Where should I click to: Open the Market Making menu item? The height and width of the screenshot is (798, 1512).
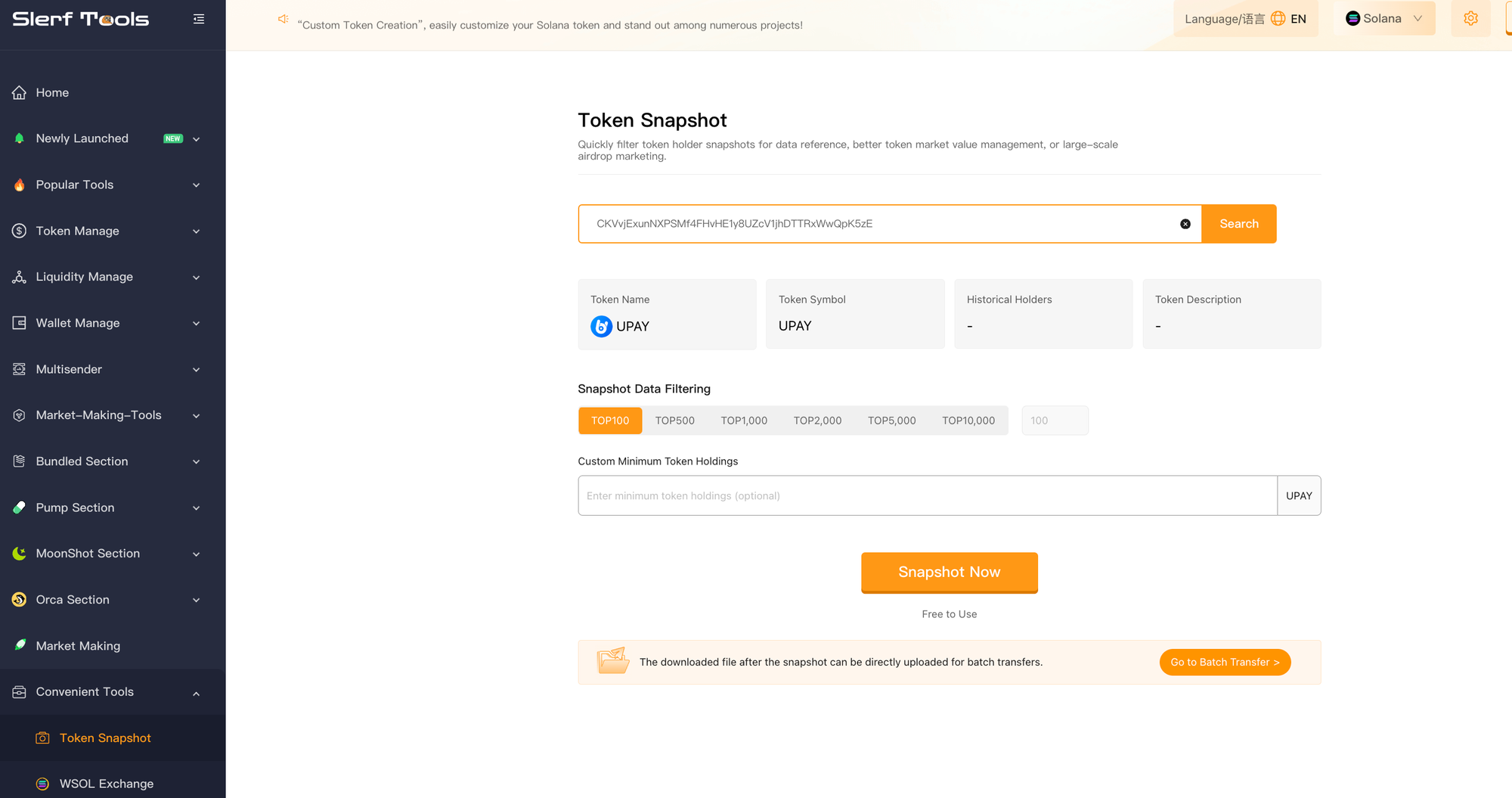point(113,645)
